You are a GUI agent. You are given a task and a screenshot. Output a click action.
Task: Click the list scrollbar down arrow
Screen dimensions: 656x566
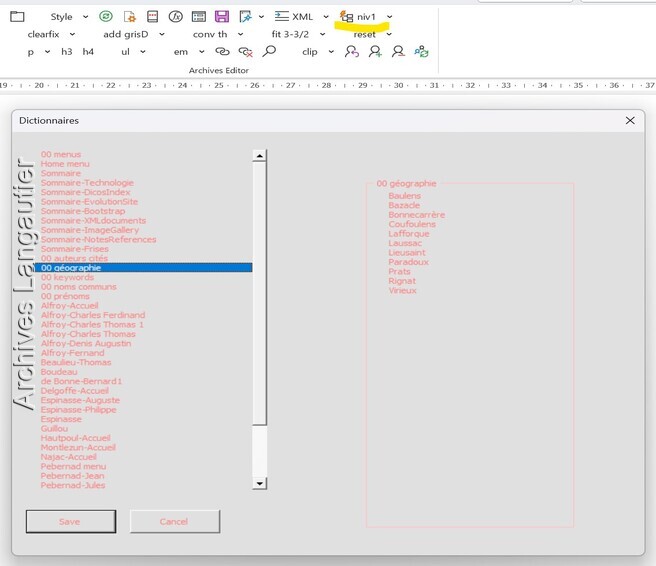pos(259,483)
